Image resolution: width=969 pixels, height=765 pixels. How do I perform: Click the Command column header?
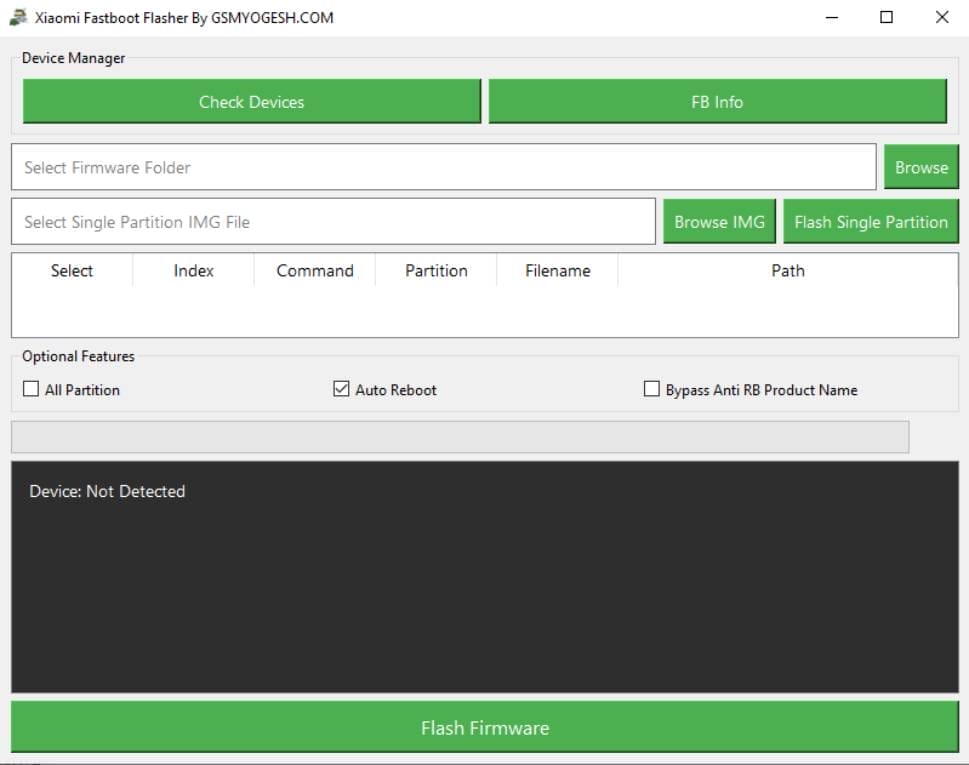coord(314,270)
